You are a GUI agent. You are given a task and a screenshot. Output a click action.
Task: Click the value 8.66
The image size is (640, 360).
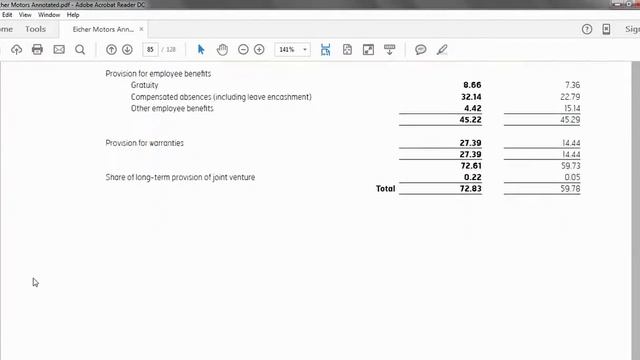tap(472, 85)
